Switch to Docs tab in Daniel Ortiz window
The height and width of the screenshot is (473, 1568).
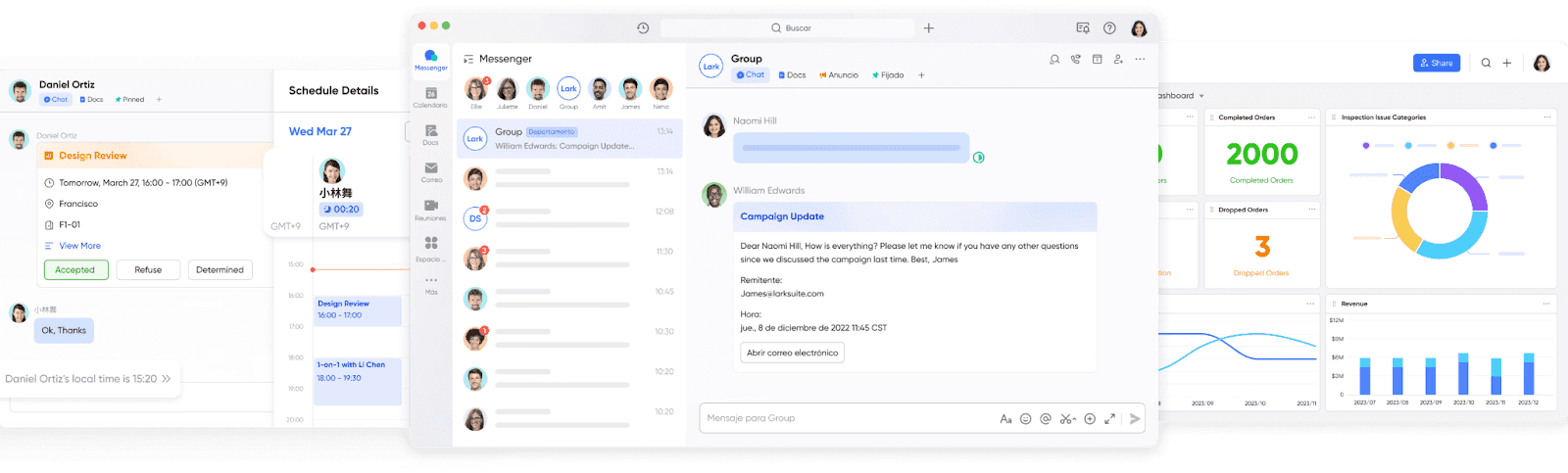(91, 100)
